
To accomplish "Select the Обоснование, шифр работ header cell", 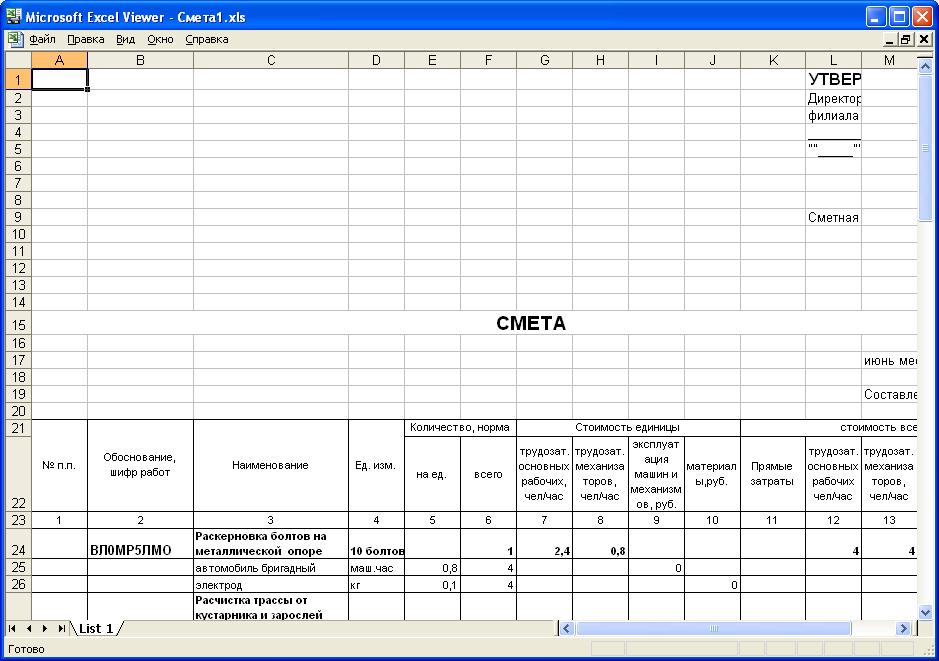I will 140,465.
